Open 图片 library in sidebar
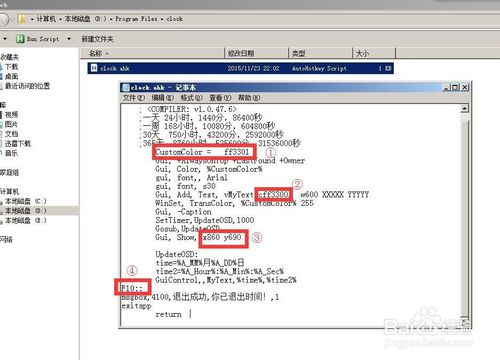The height and width of the screenshot is (360, 500). (11, 124)
